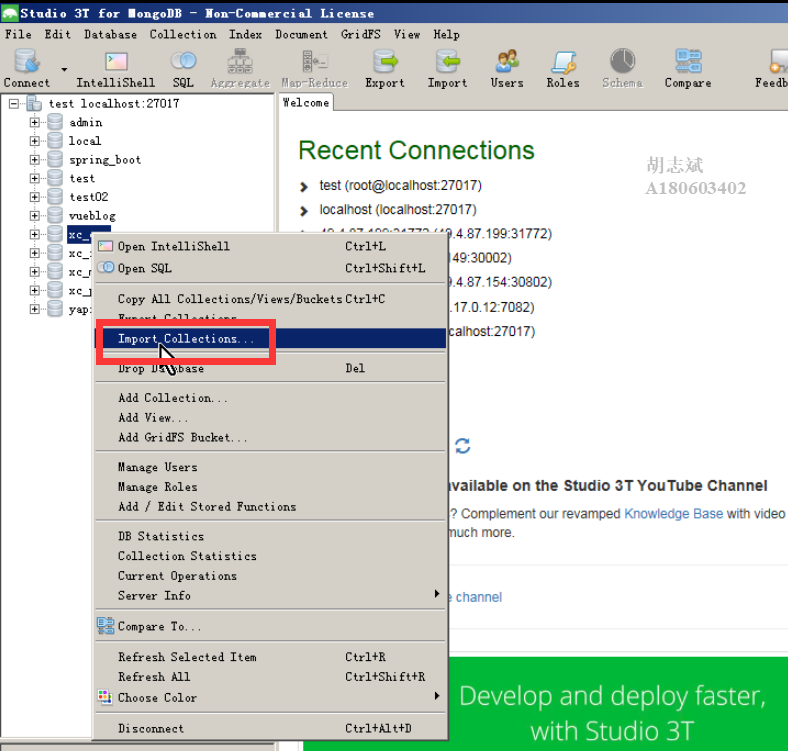
Task: Select the test02 database in the tree
Action: coord(89,197)
